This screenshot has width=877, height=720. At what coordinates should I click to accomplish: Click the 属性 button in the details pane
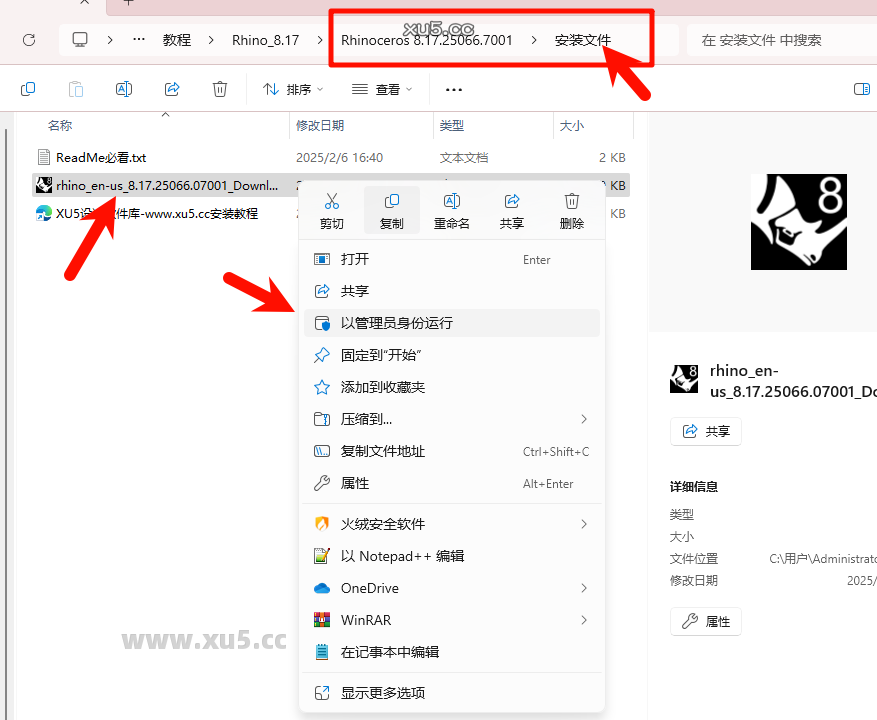pos(705,621)
